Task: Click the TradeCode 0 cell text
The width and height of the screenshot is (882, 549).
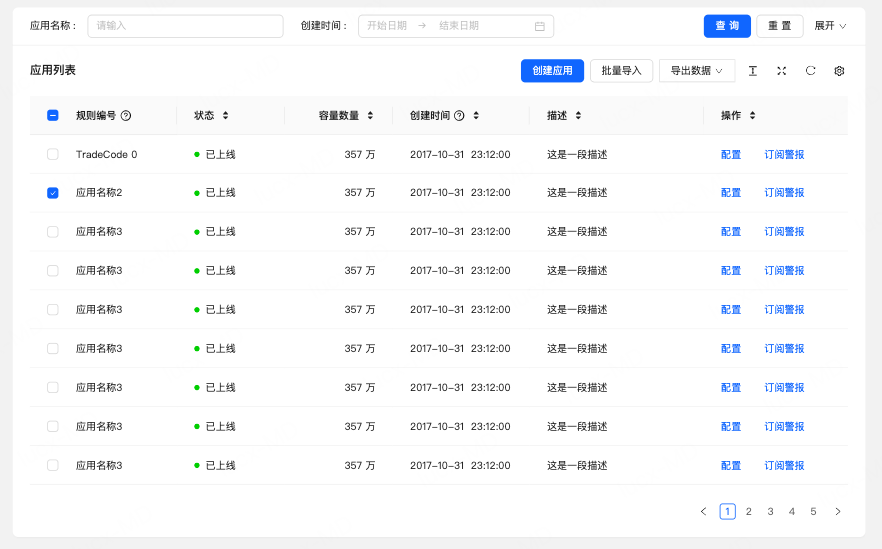Action: click(x=106, y=155)
